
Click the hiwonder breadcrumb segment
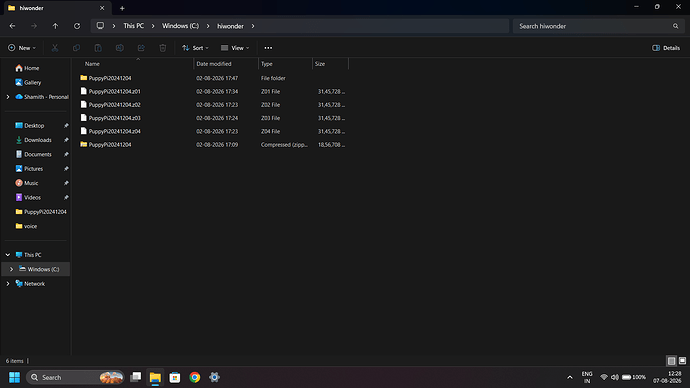[x=230, y=26]
